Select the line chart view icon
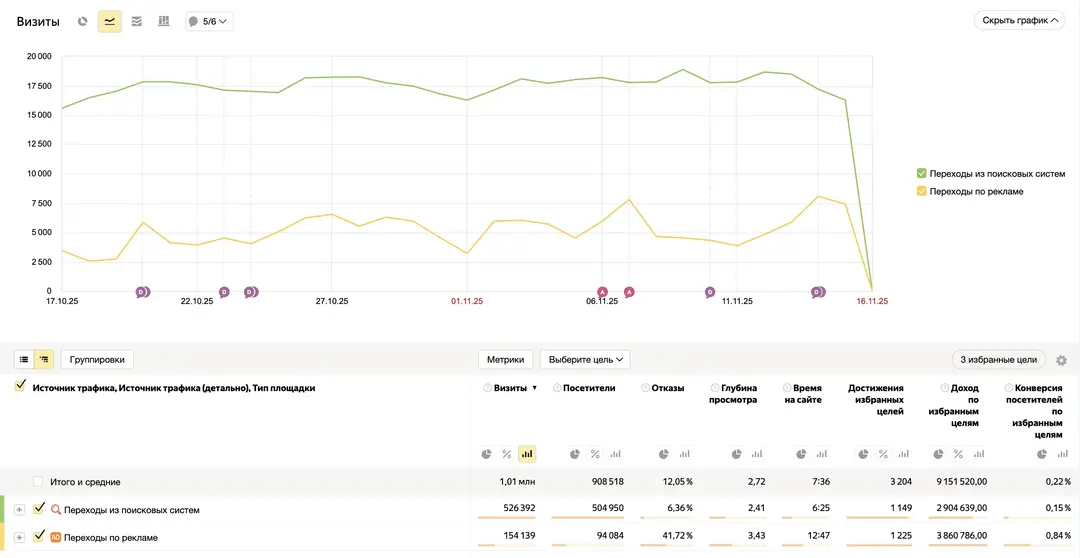Image resolution: width=1080 pixels, height=558 pixels. (x=110, y=21)
